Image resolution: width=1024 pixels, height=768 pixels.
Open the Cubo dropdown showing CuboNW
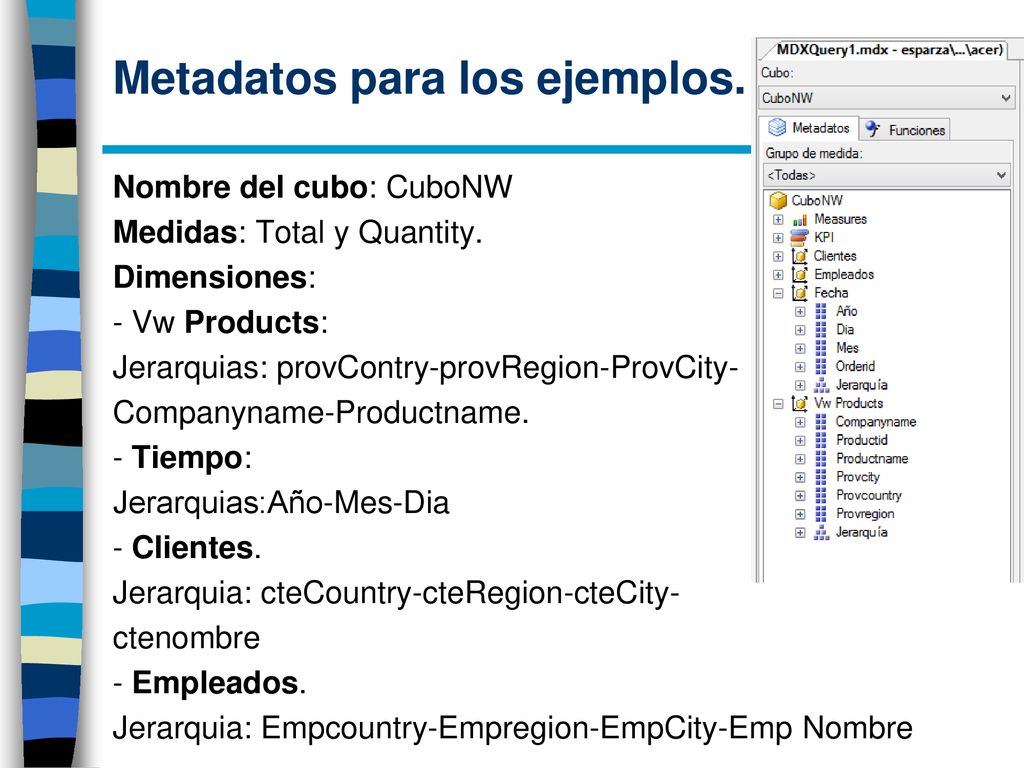[886, 98]
